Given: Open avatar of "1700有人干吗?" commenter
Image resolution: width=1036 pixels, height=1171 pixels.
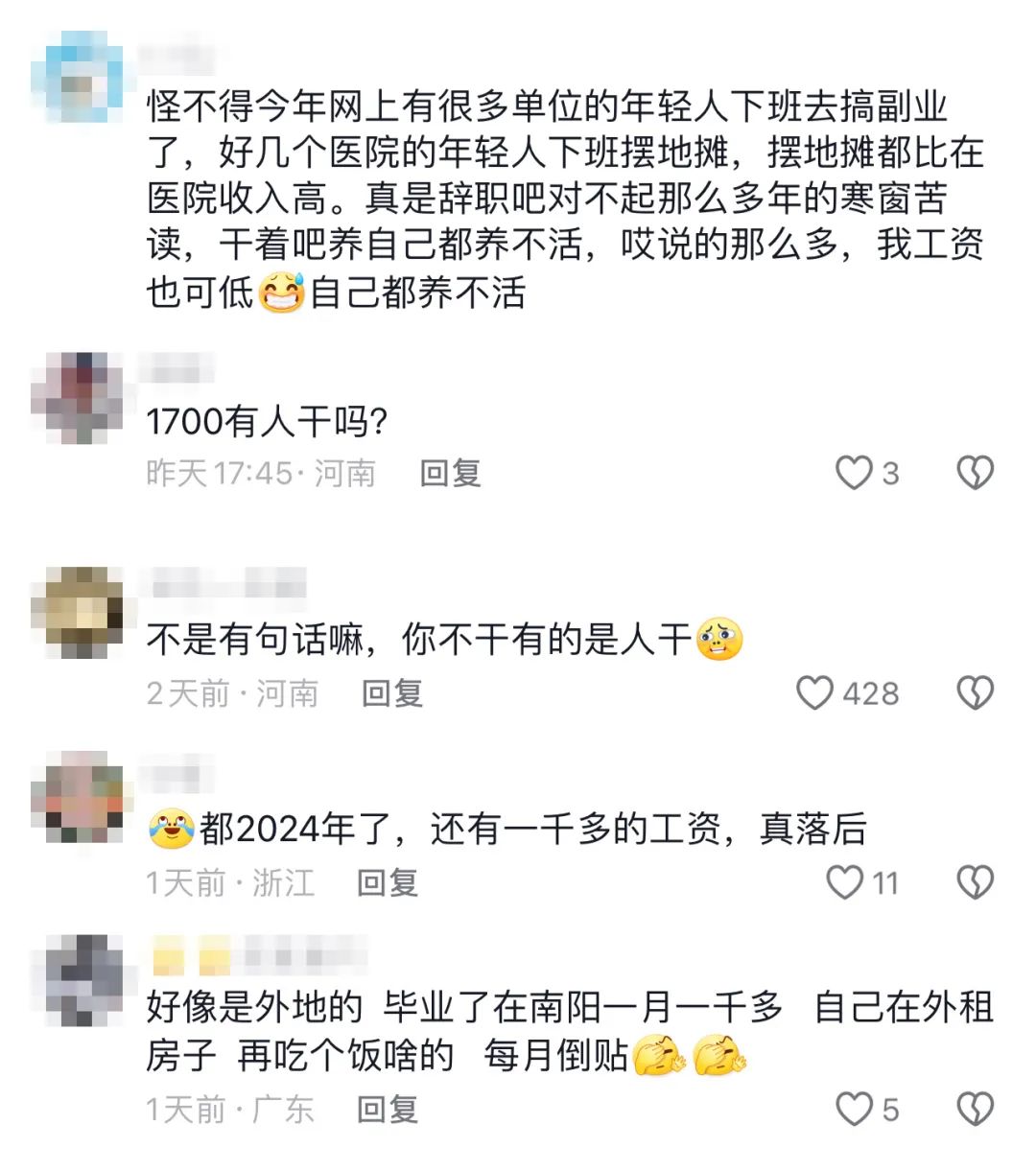Looking at the screenshot, I should (78, 398).
